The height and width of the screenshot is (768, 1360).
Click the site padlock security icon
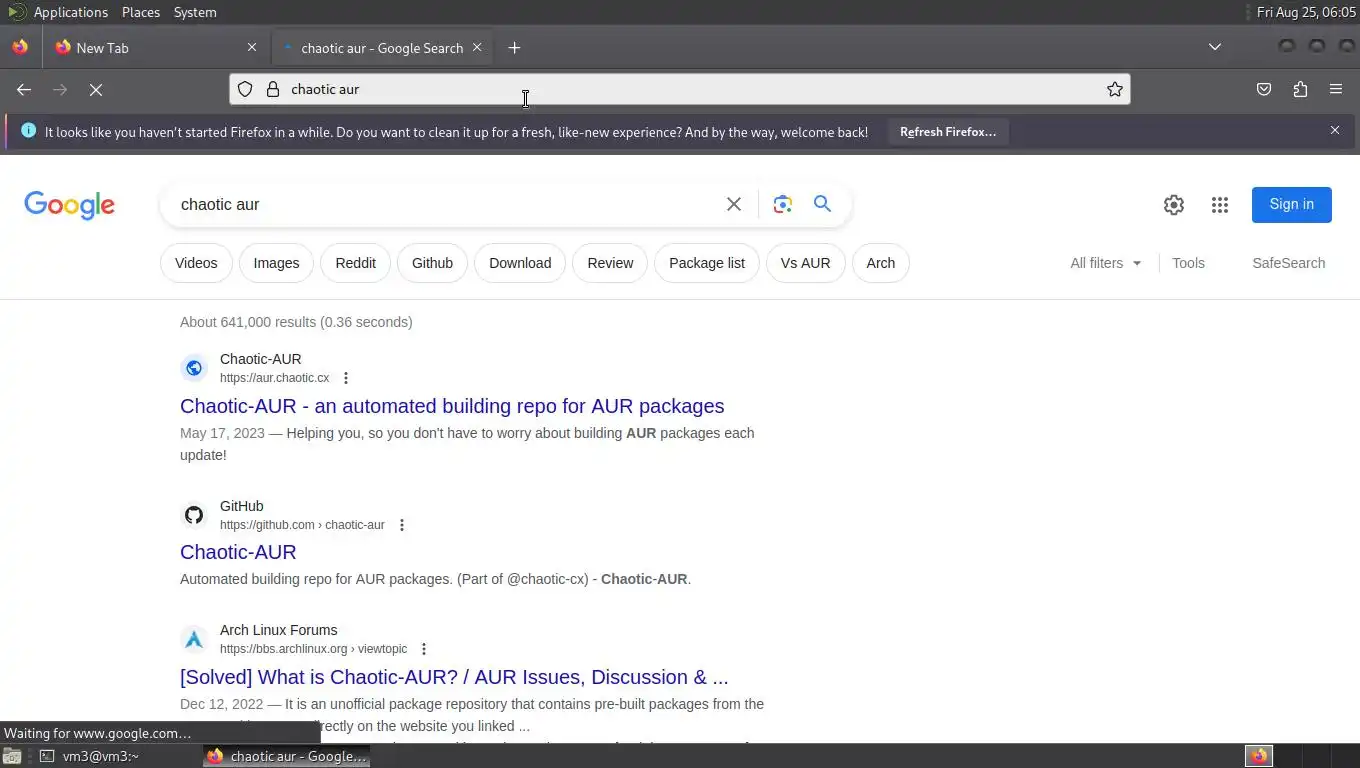272,89
